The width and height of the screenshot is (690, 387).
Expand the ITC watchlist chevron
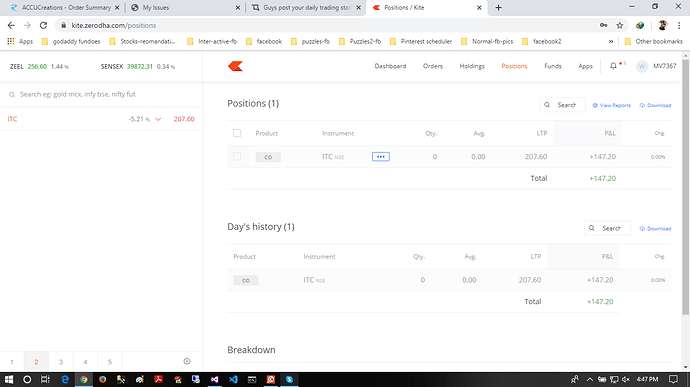click(158, 119)
